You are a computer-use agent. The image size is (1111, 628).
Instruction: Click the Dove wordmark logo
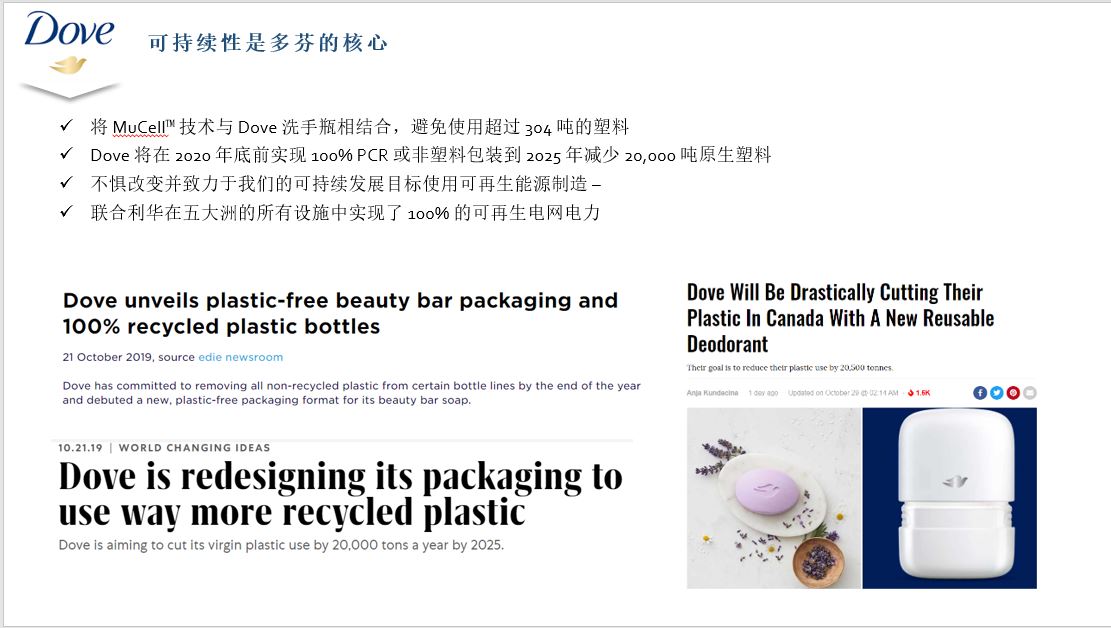click(x=69, y=30)
